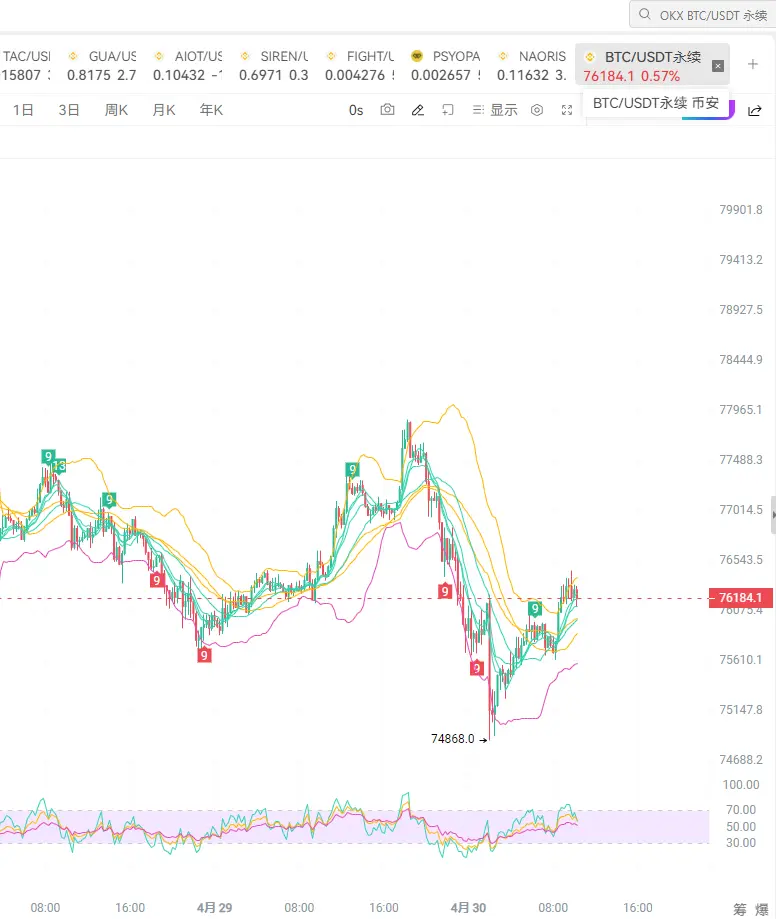Add a new ticker tab with plus

753,64
